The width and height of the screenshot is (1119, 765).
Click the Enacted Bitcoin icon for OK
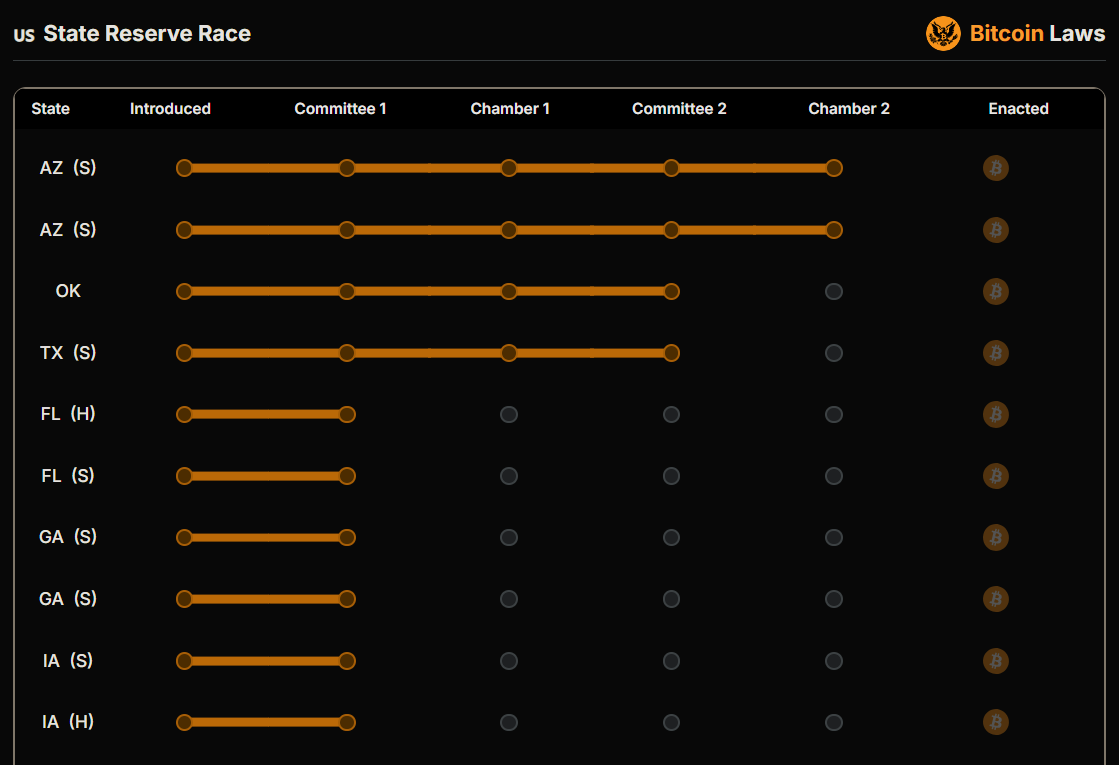[x=995, y=291]
